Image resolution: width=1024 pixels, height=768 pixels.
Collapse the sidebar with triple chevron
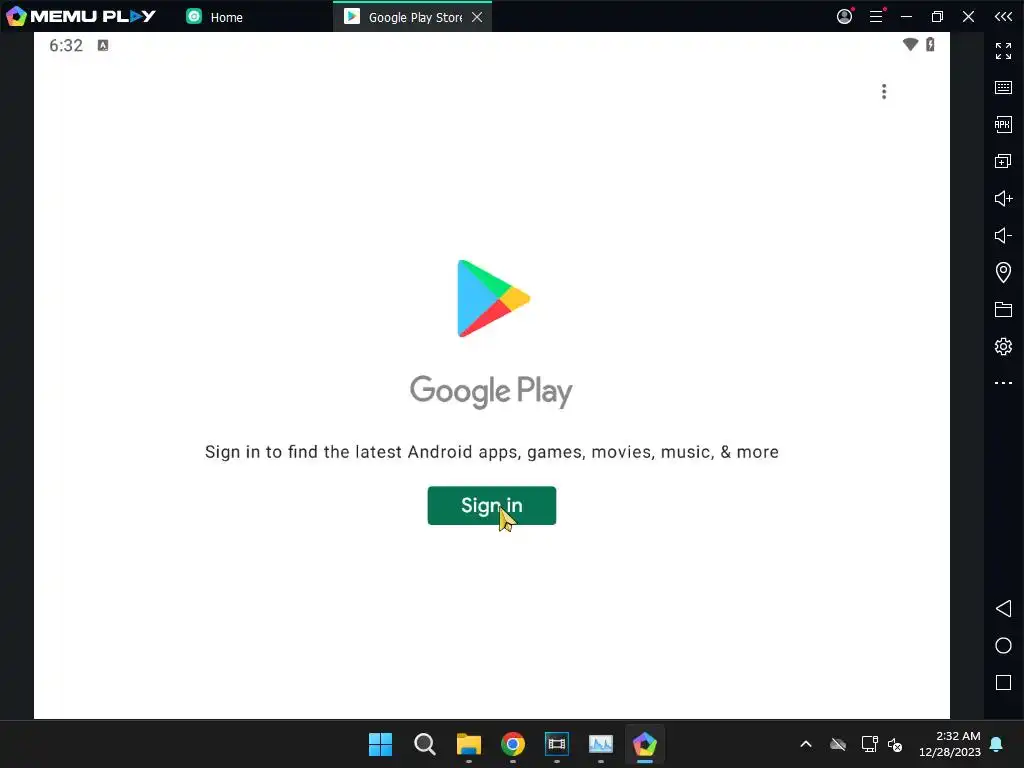click(x=1003, y=16)
